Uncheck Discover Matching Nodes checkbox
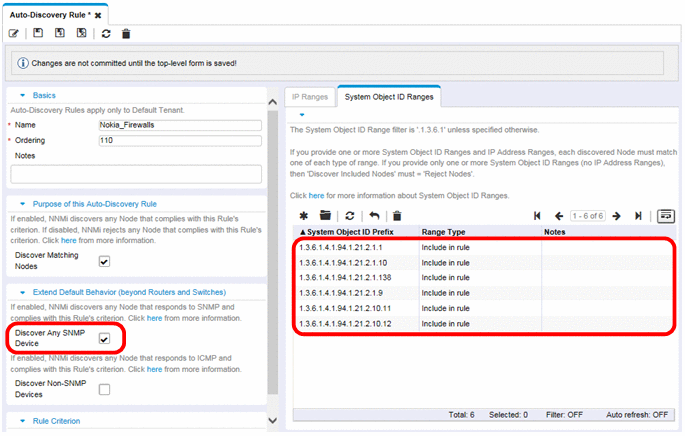 [104, 261]
